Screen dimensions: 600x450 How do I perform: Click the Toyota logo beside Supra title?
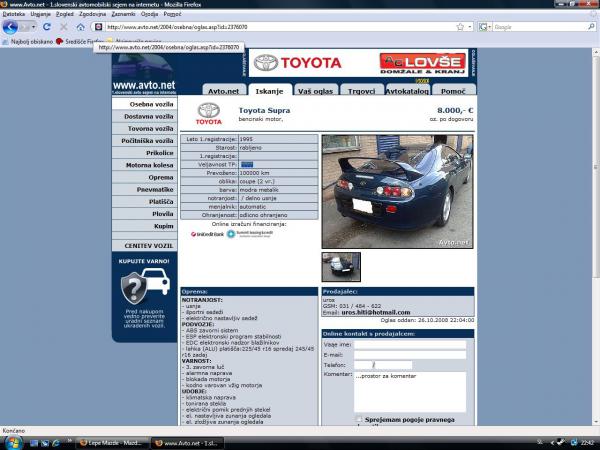tap(209, 111)
